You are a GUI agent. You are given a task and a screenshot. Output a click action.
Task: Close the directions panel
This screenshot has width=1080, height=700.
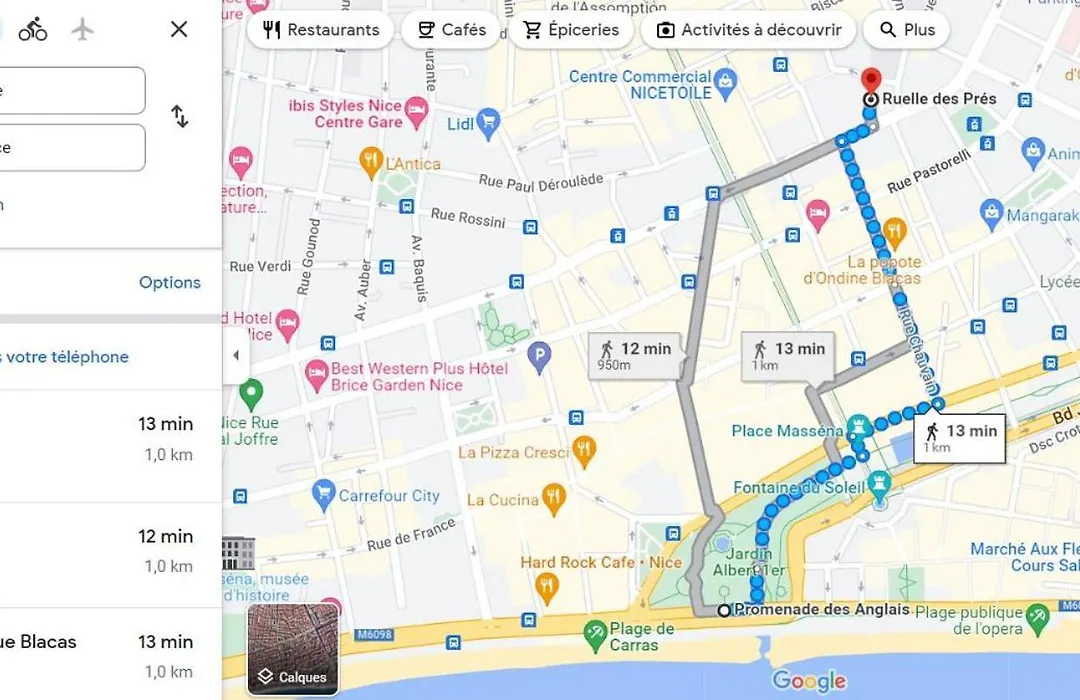(x=179, y=29)
